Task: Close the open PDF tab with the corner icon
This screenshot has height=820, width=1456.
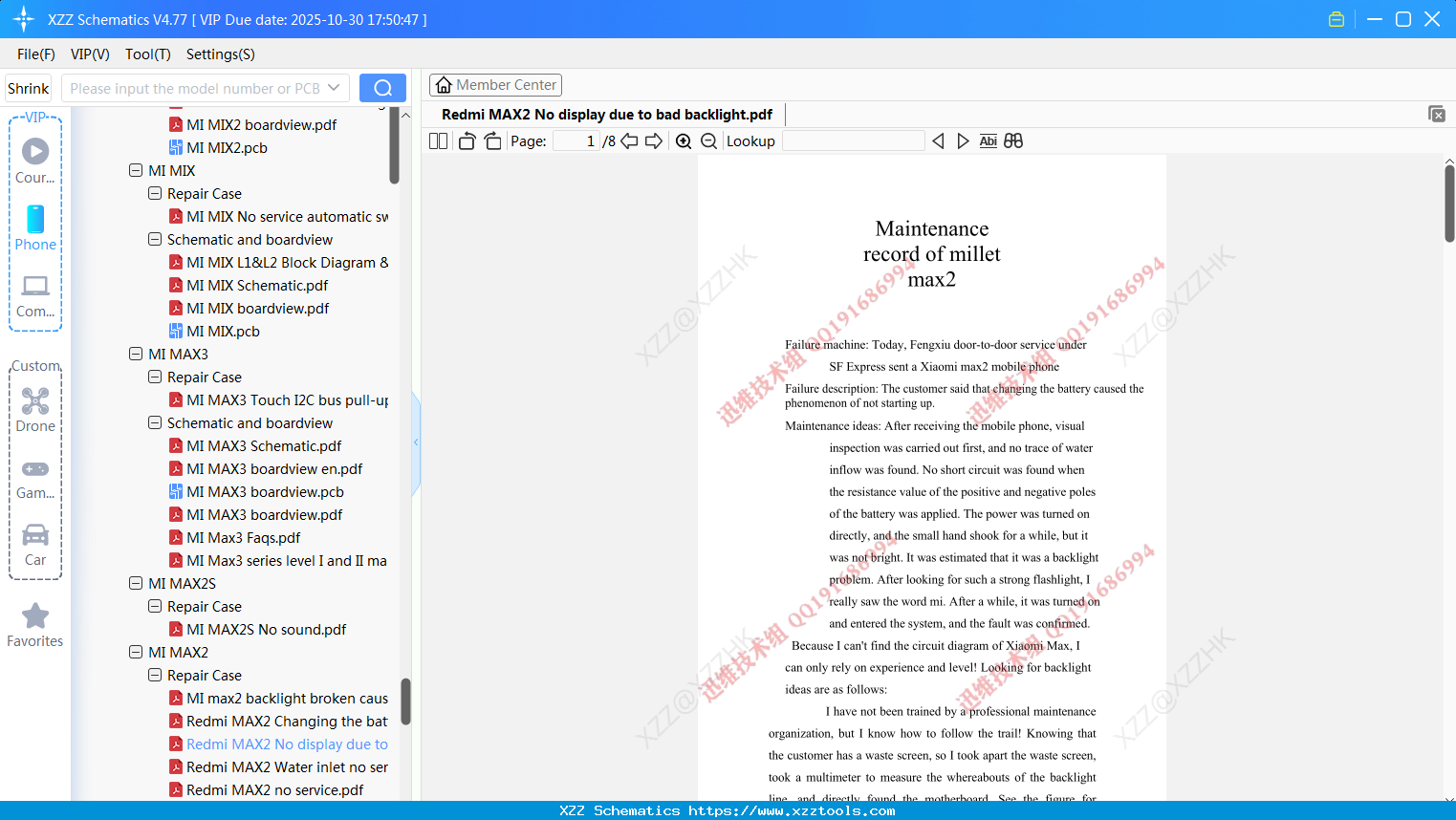Action: (x=1437, y=114)
